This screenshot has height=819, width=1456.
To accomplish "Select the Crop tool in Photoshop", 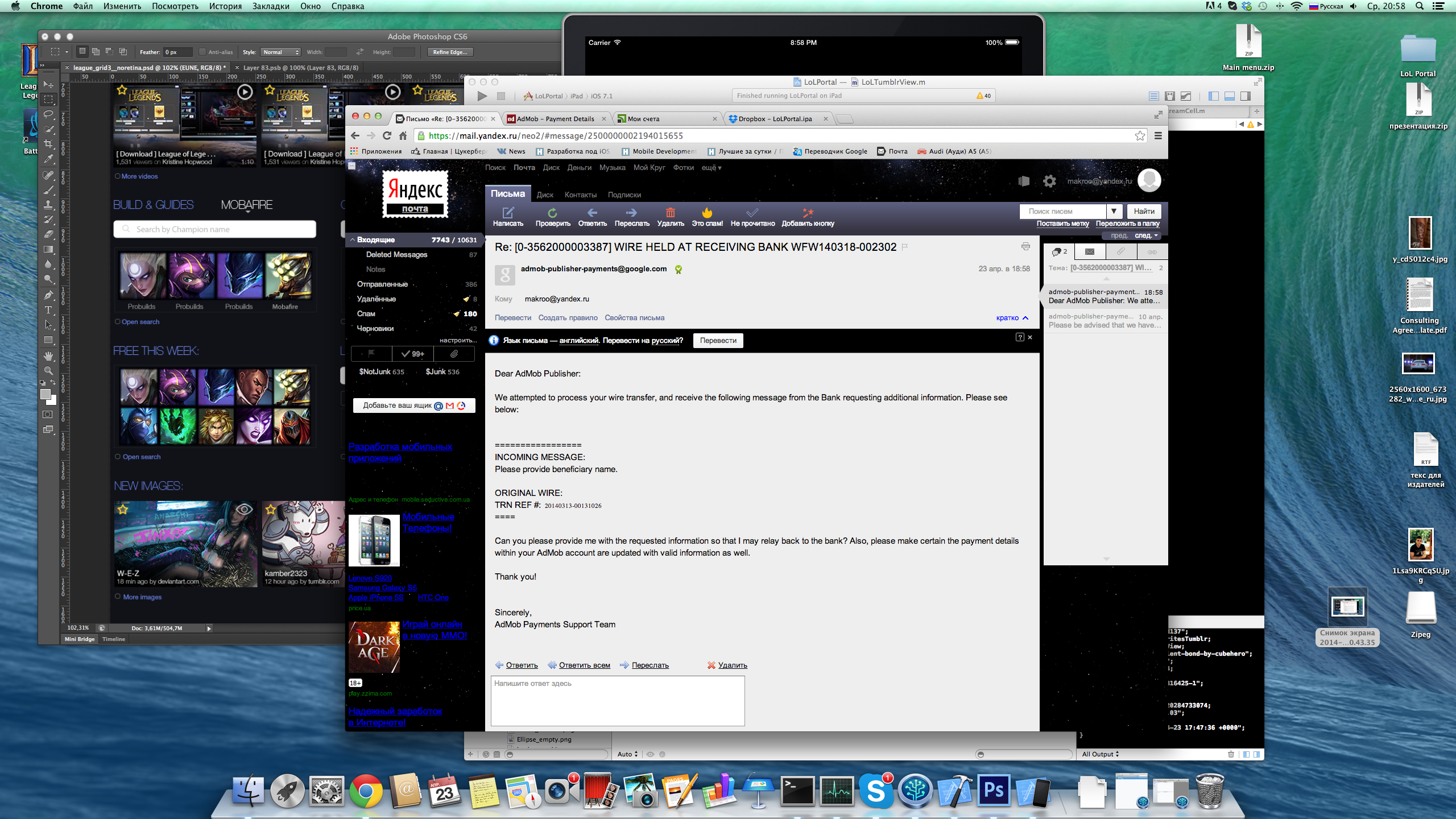I will click(48, 144).
